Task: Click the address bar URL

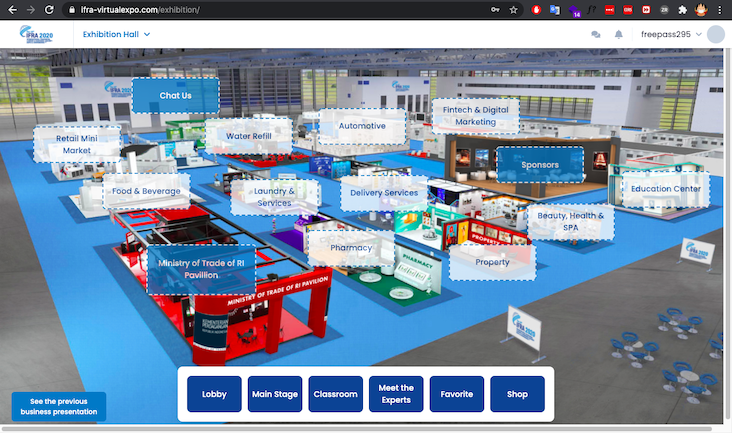Action: tap(140, 9)
